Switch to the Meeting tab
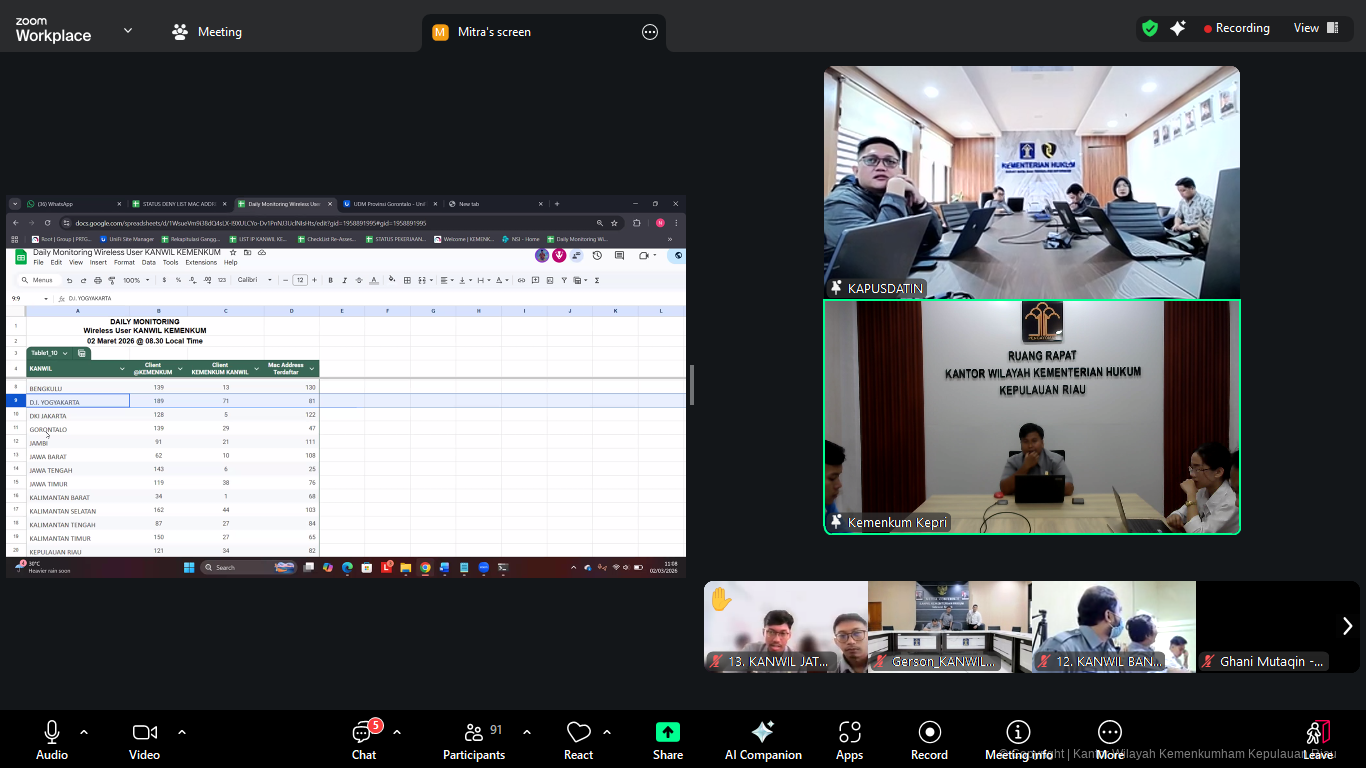 tap(207, 32)
